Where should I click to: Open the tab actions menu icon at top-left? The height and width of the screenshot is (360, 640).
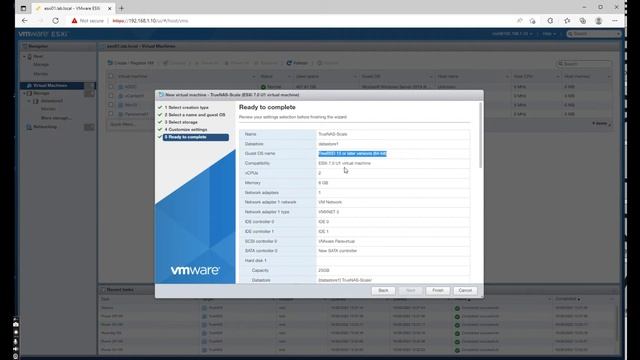click(x=23, y=8)
